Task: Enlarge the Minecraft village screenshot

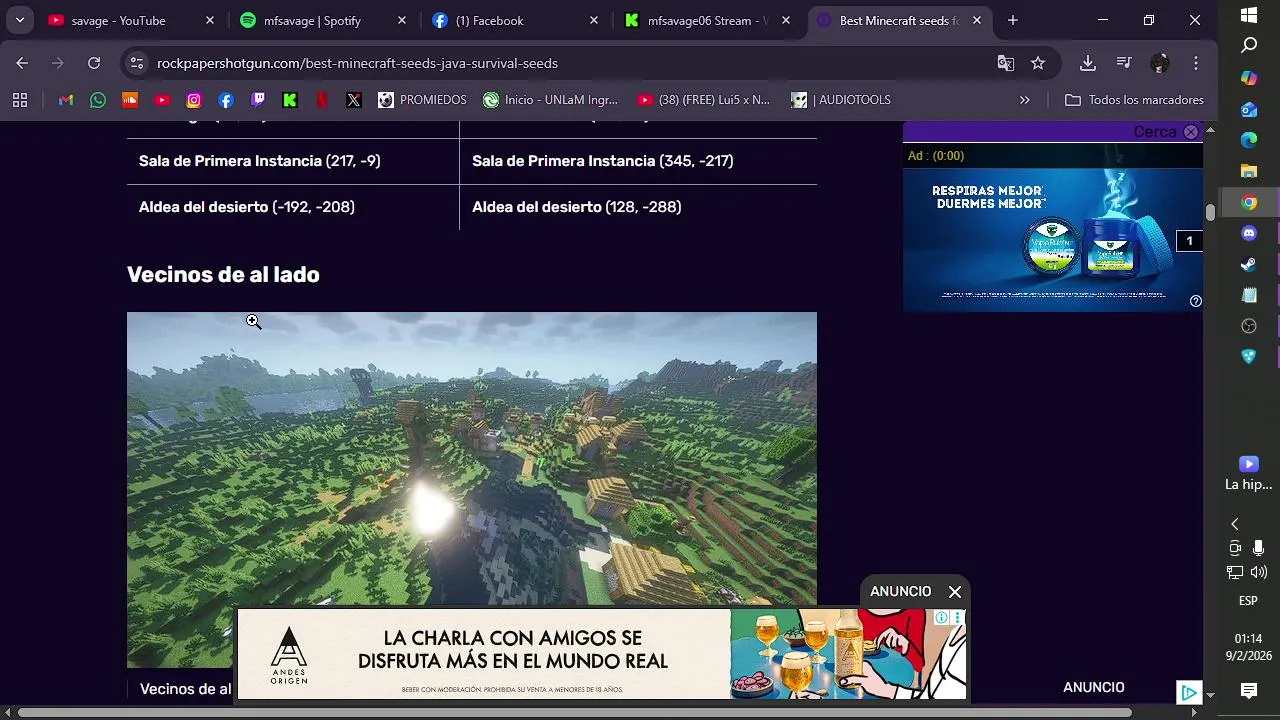Action: [x=472, y=490]
